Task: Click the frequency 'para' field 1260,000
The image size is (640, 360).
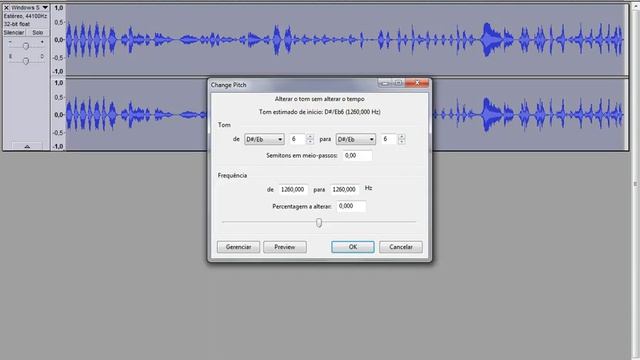Action: pos(344,189)
